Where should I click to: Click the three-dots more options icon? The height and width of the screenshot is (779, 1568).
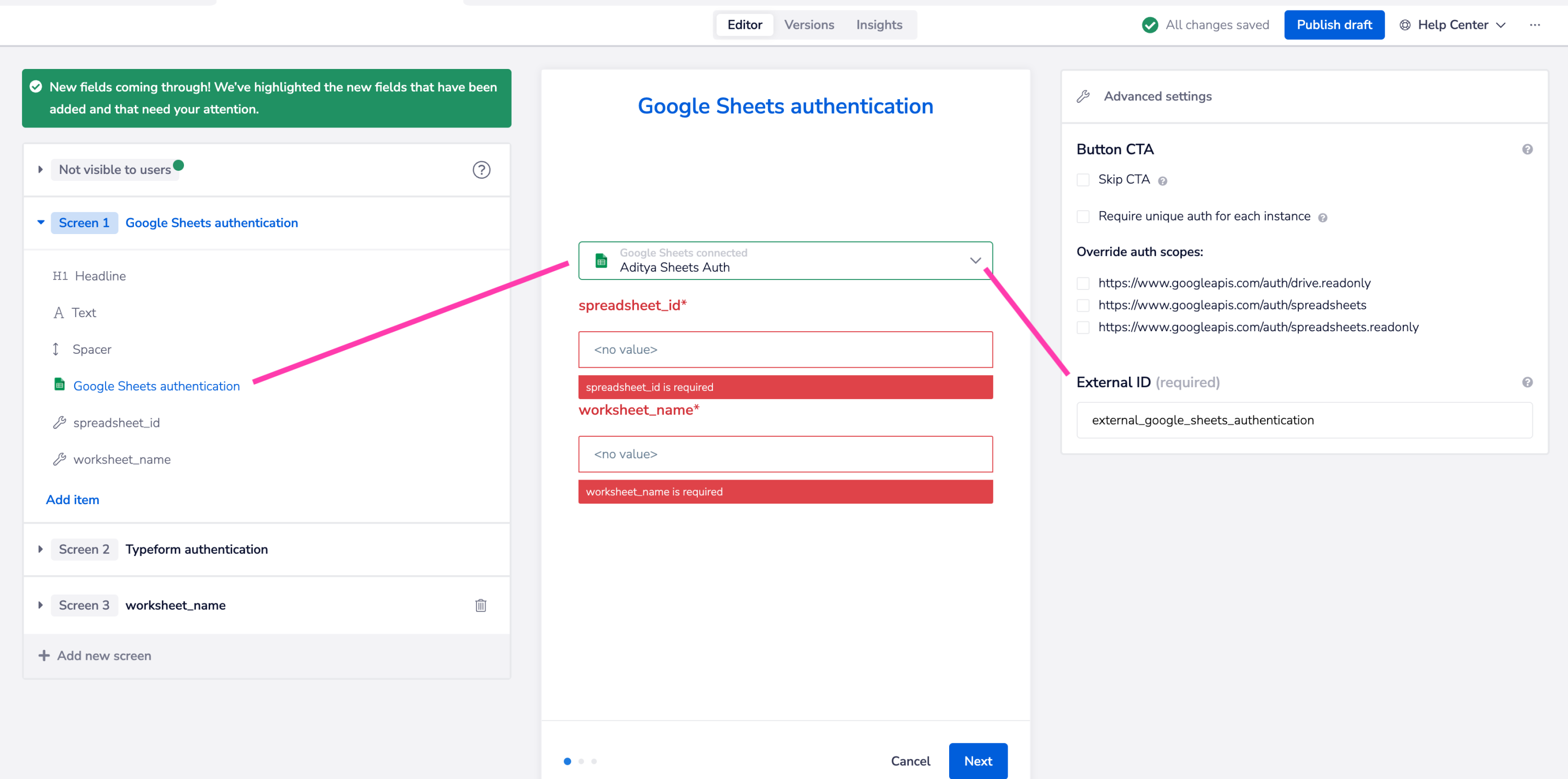[x=1535, y=25]
